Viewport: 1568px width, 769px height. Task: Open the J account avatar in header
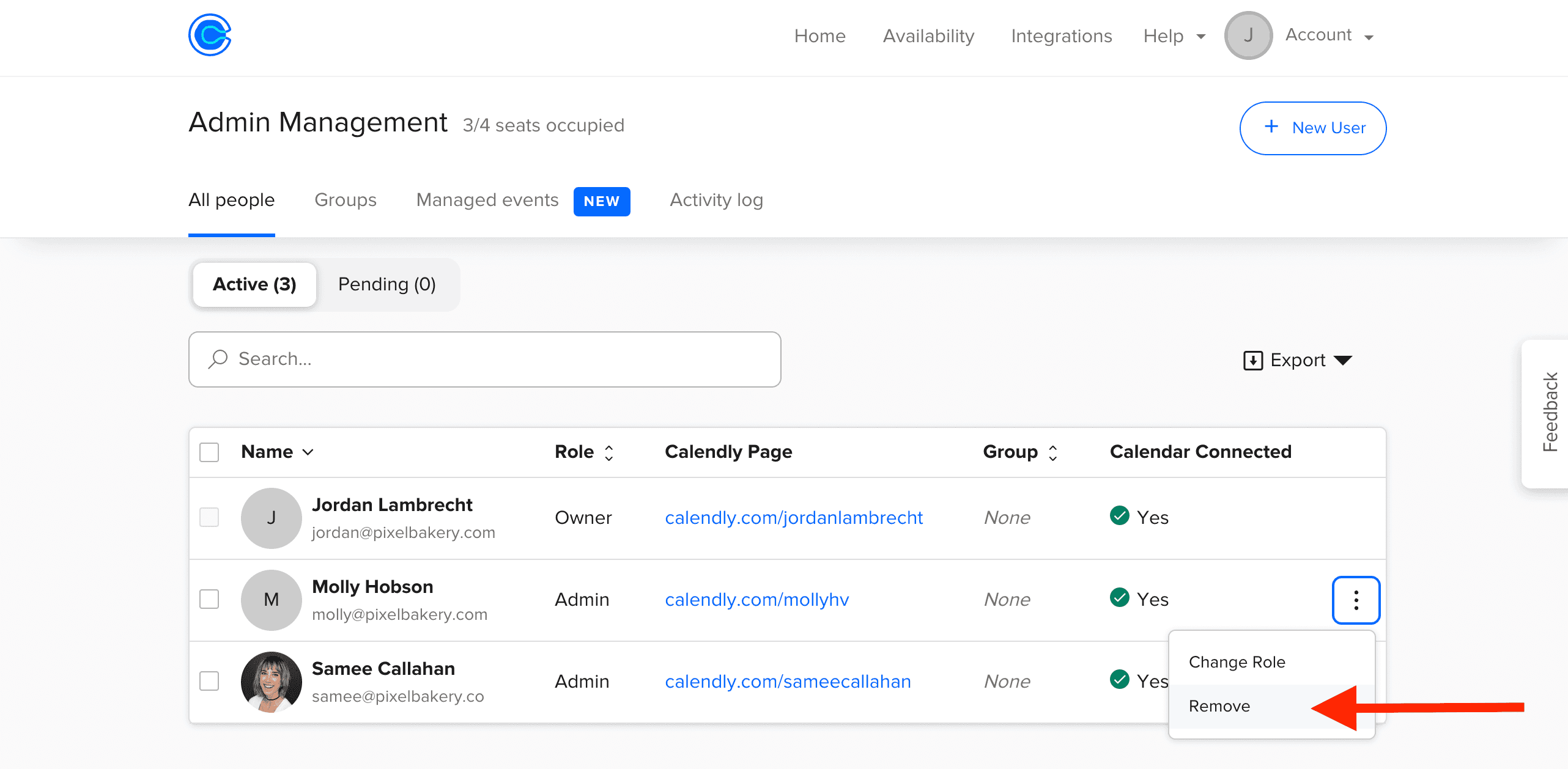pos(1248,35)
